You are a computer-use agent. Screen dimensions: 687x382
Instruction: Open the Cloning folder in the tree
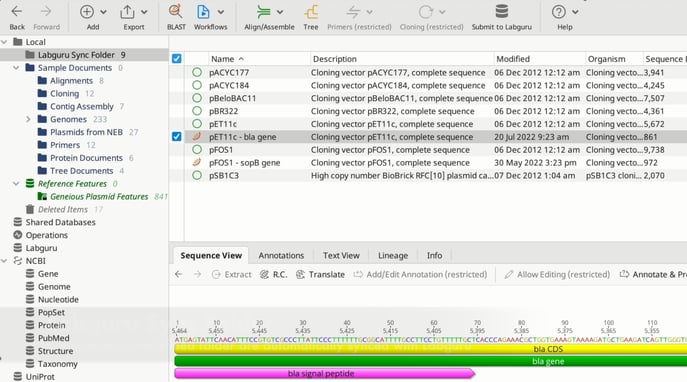click(x=64, y=93)
